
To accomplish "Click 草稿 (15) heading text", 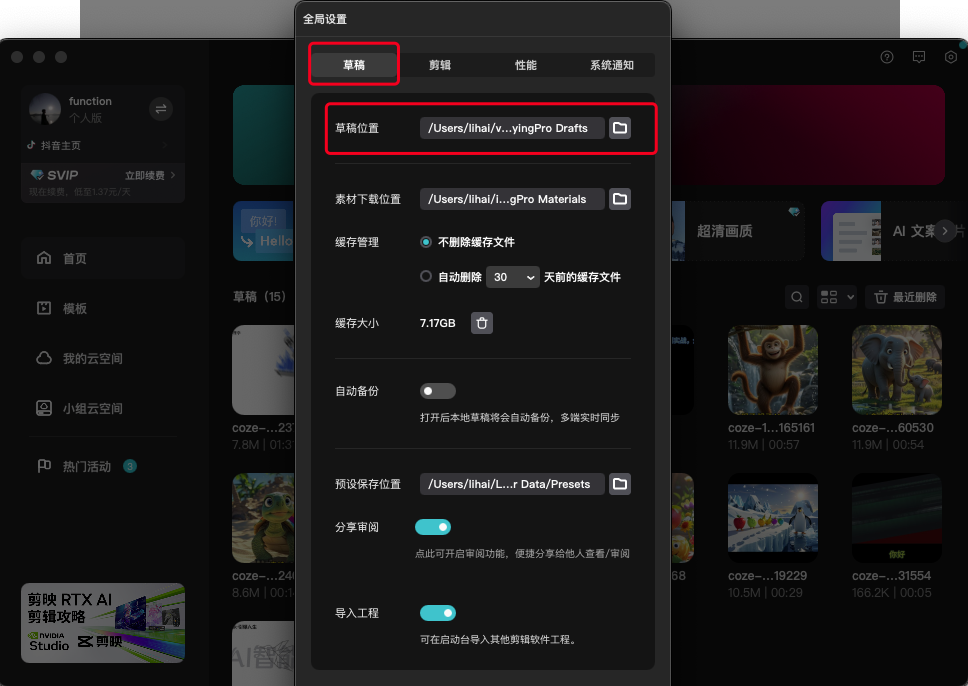I will [259, 297].
